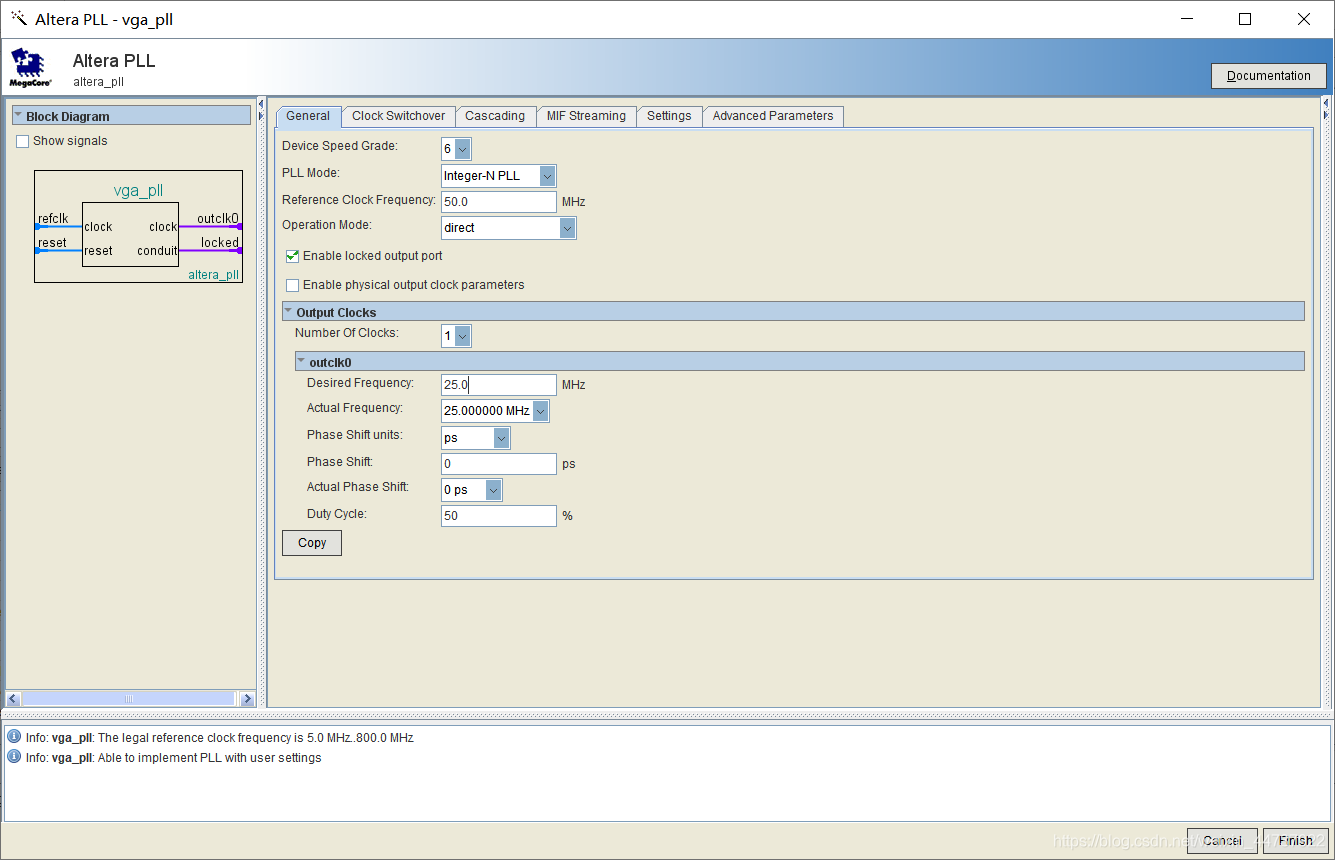This screenshot has height=860, width=1335.
Task: Click the Cancel button
Action: coord(1222,841)
